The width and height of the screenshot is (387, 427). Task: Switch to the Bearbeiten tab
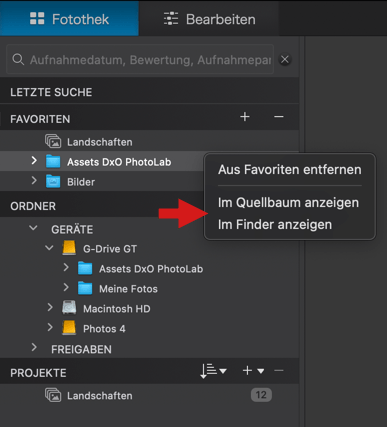pyautogui.click(x=209, y=19)
